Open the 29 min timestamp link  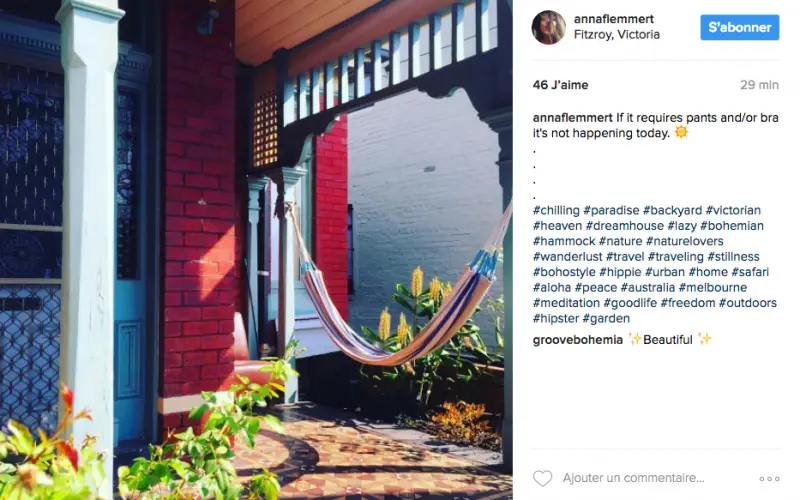pyautogui.click(x=759, y=85)
